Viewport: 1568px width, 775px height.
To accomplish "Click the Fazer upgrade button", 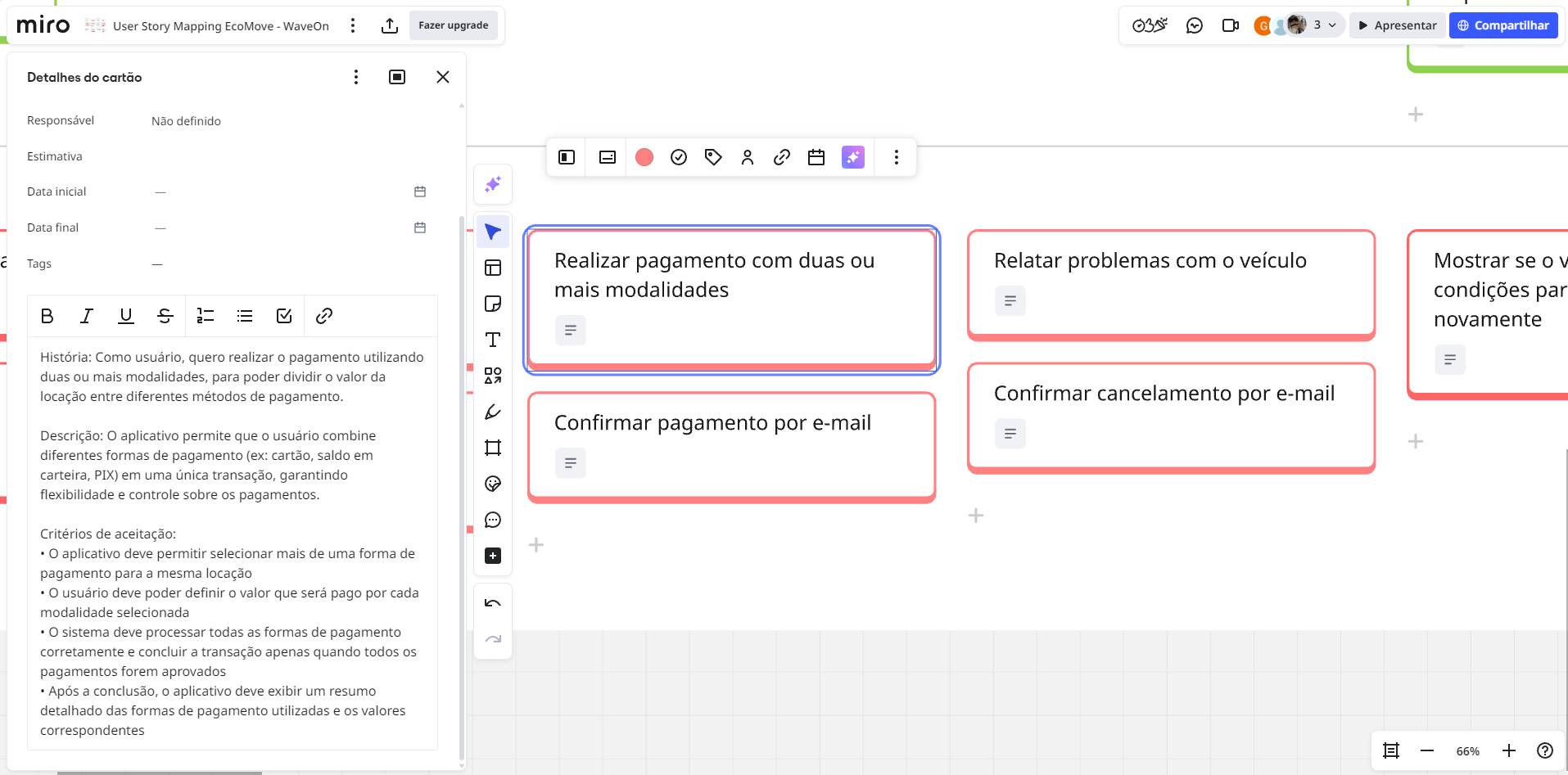I will click(453, 25).
